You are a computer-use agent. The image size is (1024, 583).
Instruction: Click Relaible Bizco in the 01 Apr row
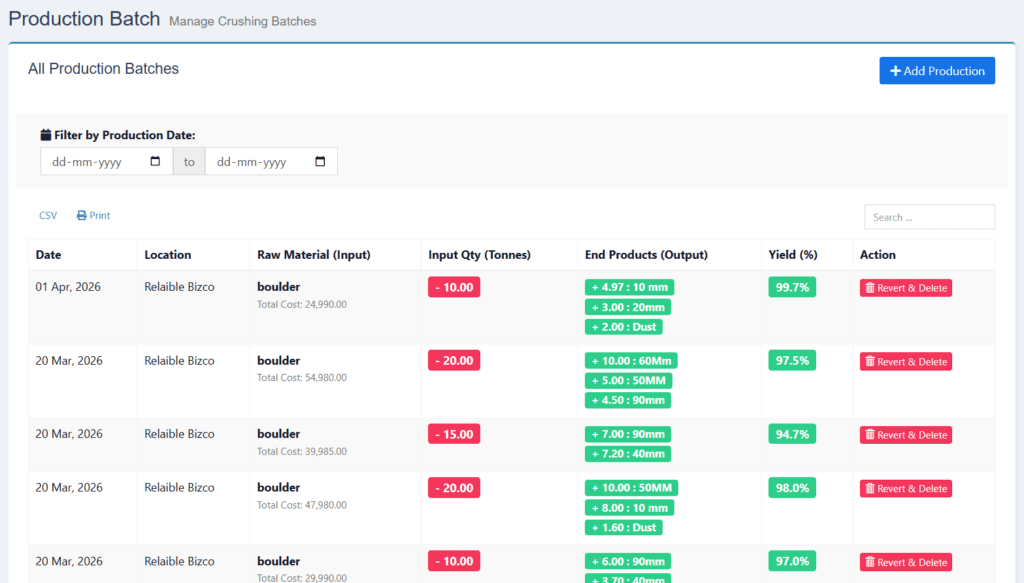point(179,287)
